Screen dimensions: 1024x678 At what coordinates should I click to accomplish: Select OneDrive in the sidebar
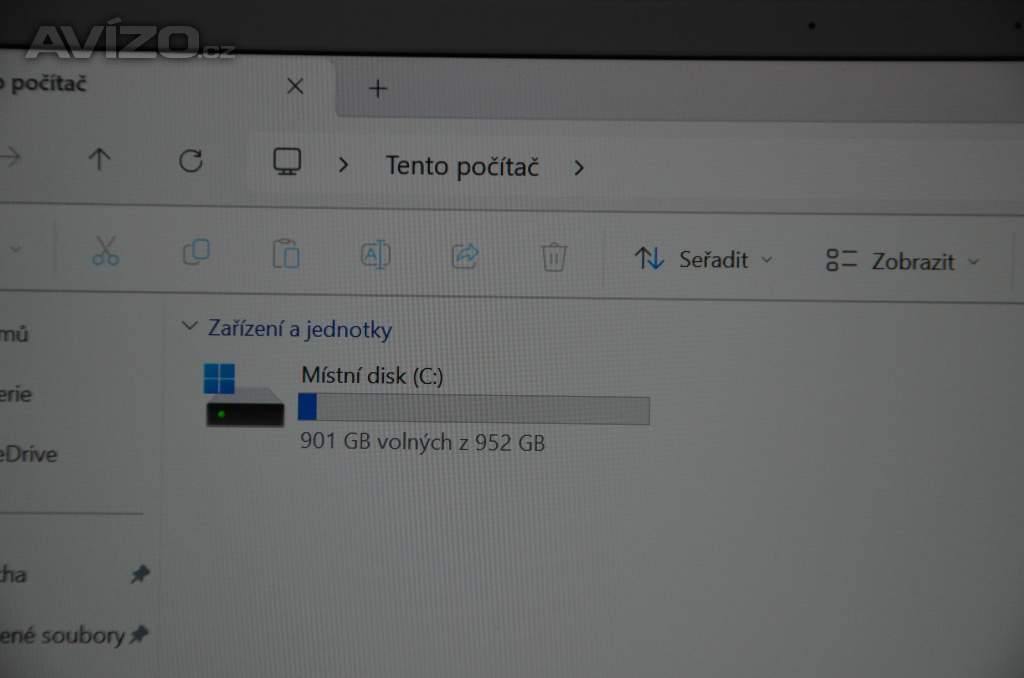pos(29,454)
